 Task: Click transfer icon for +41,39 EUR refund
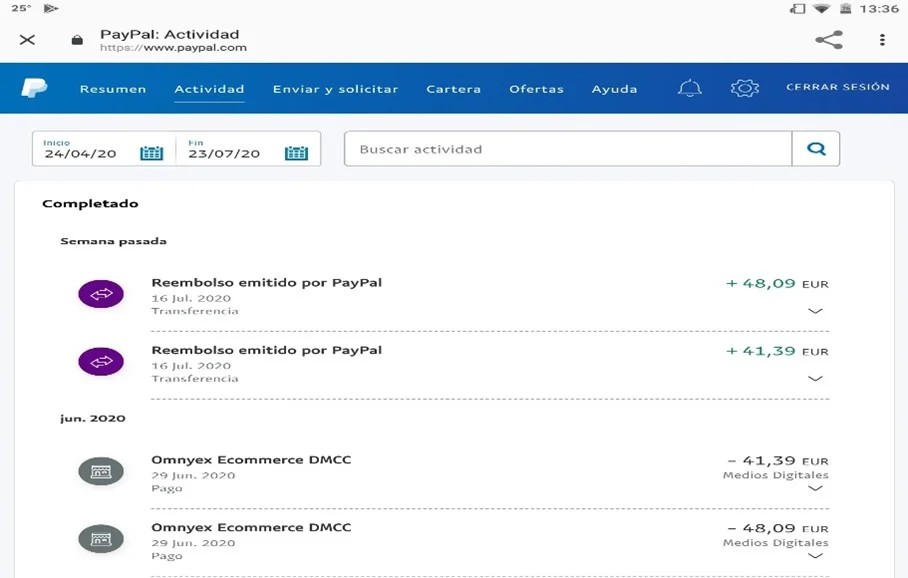coord(101,362)
